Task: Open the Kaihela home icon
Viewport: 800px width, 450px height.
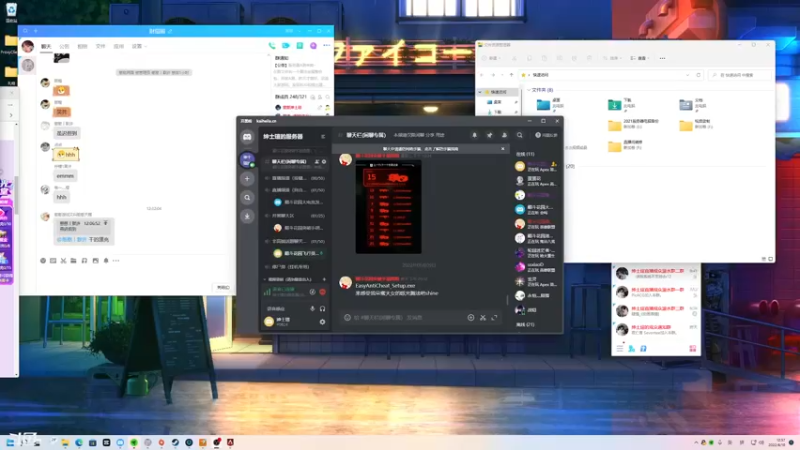Action: point(247,137)
